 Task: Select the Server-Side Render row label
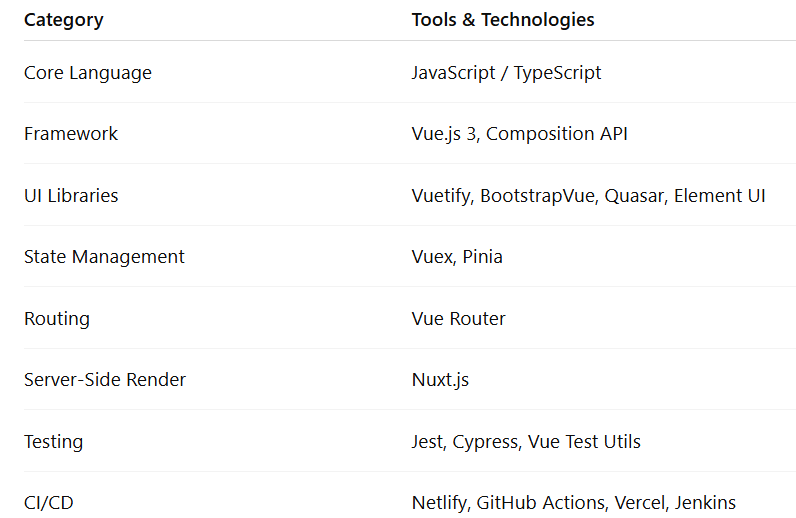(105, 380)
